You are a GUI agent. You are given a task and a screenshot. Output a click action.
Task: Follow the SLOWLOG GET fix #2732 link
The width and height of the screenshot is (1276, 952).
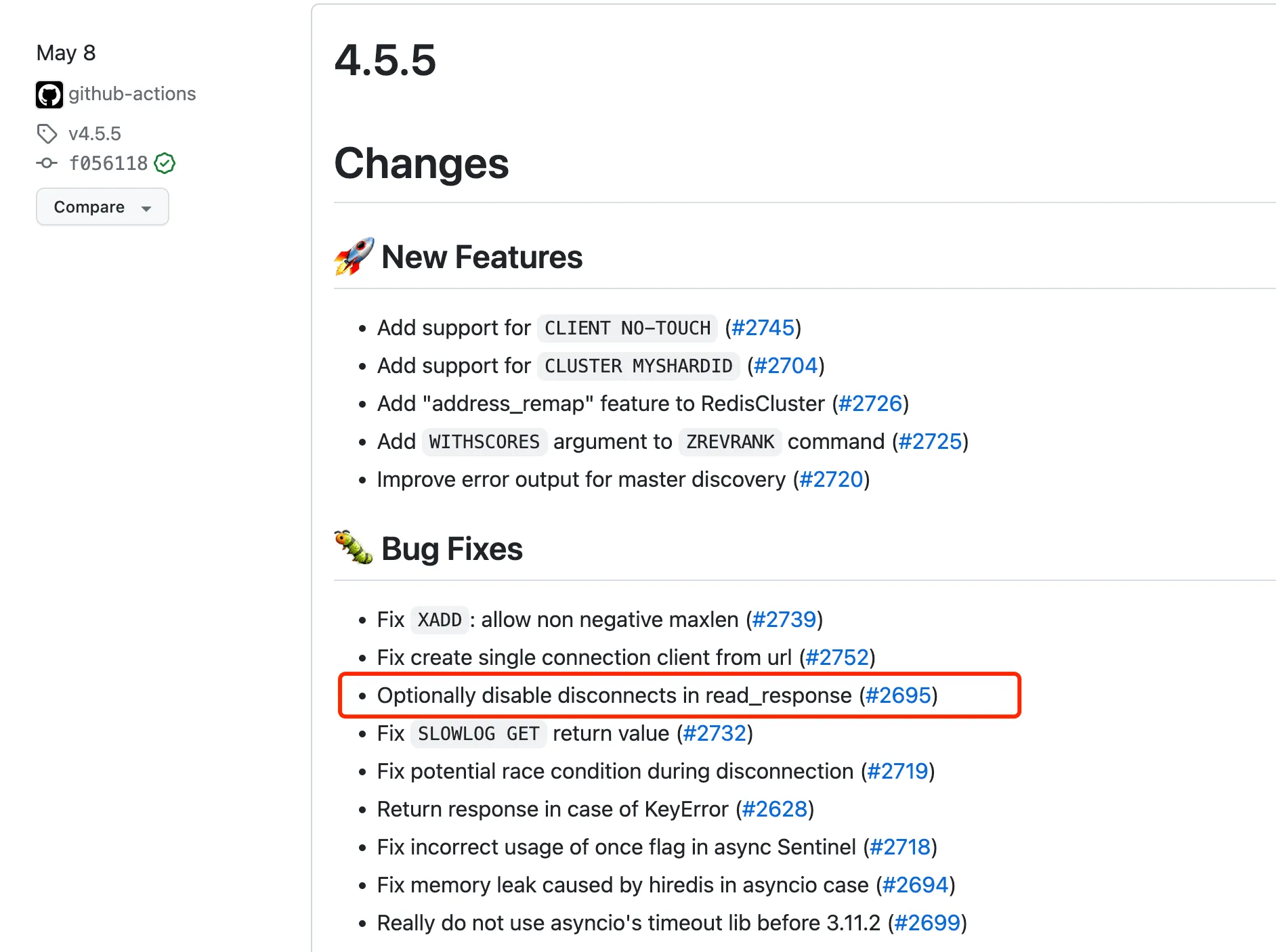click(715, 733)
